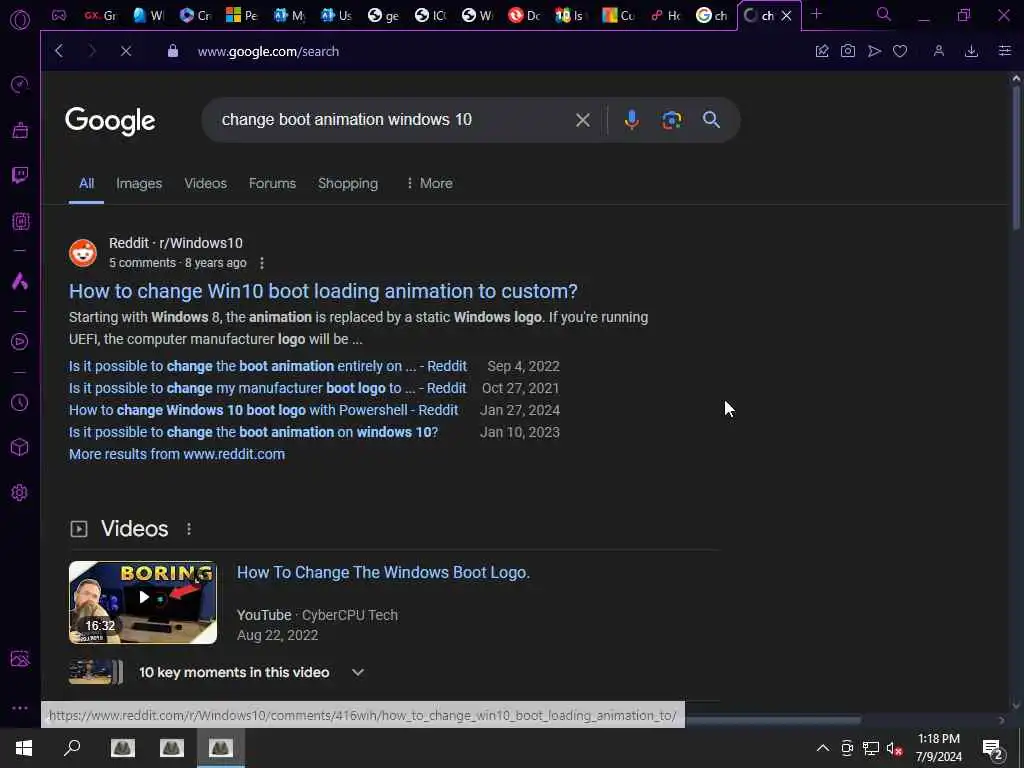Open the profile account icon
This screenshot has height=768, width=1024.
[938, 51]
